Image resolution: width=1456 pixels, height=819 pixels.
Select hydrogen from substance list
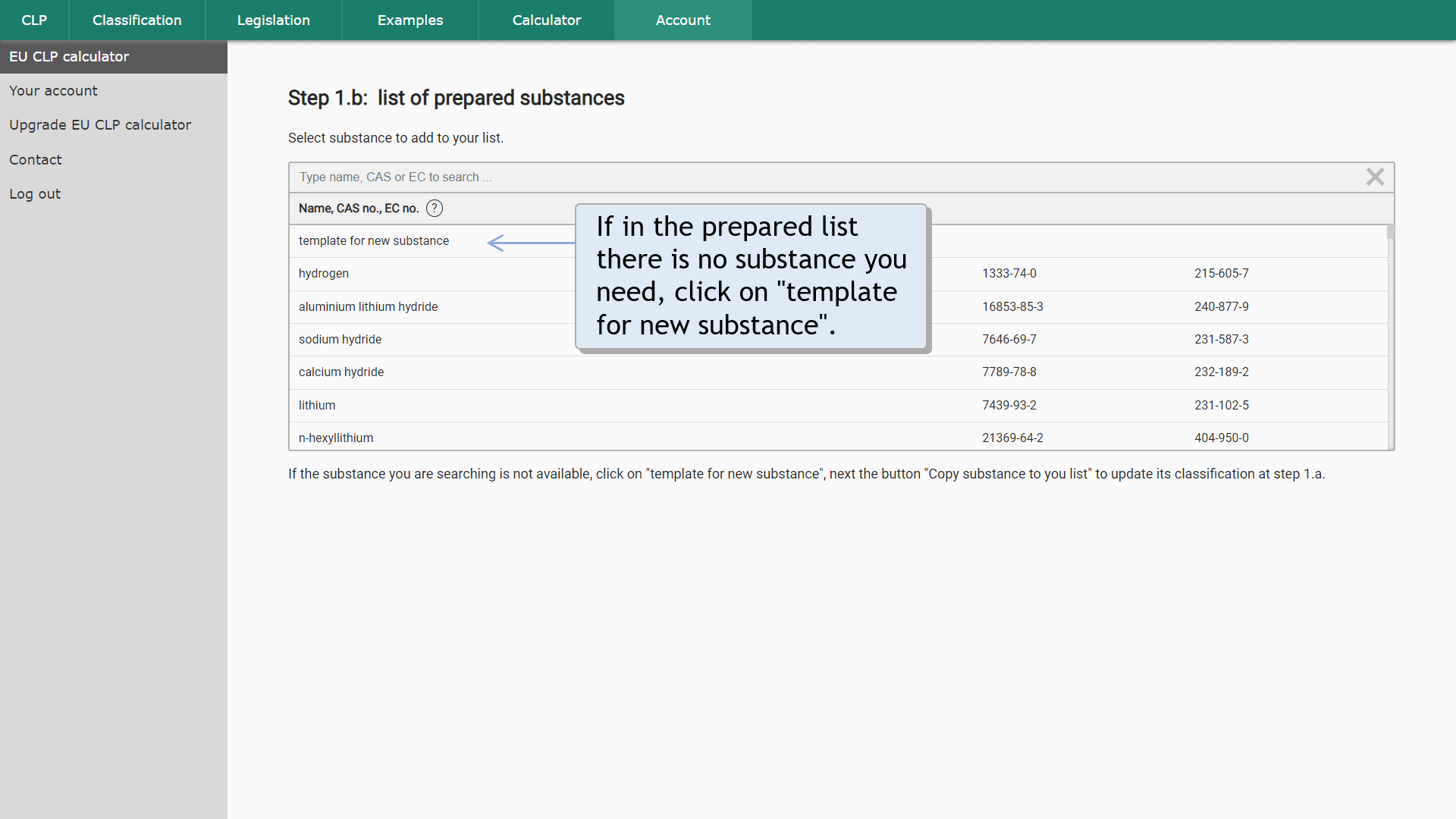(324, 273)
